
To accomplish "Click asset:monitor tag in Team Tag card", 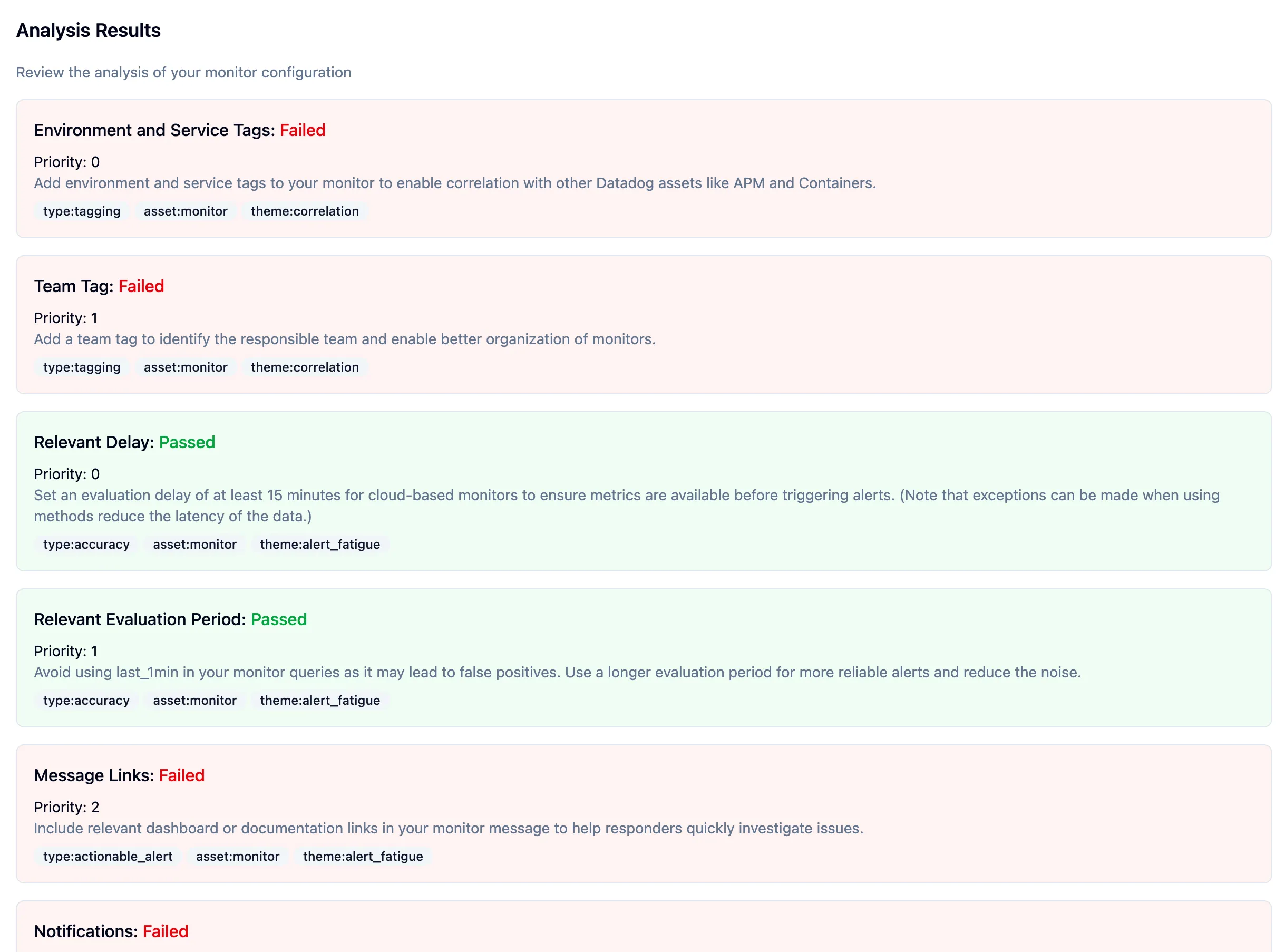I will 186,367.
